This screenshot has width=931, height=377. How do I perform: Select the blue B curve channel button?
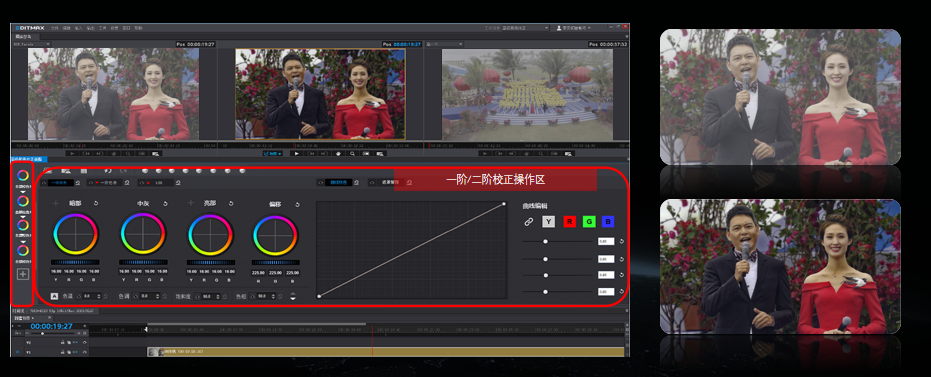point(607,221)
